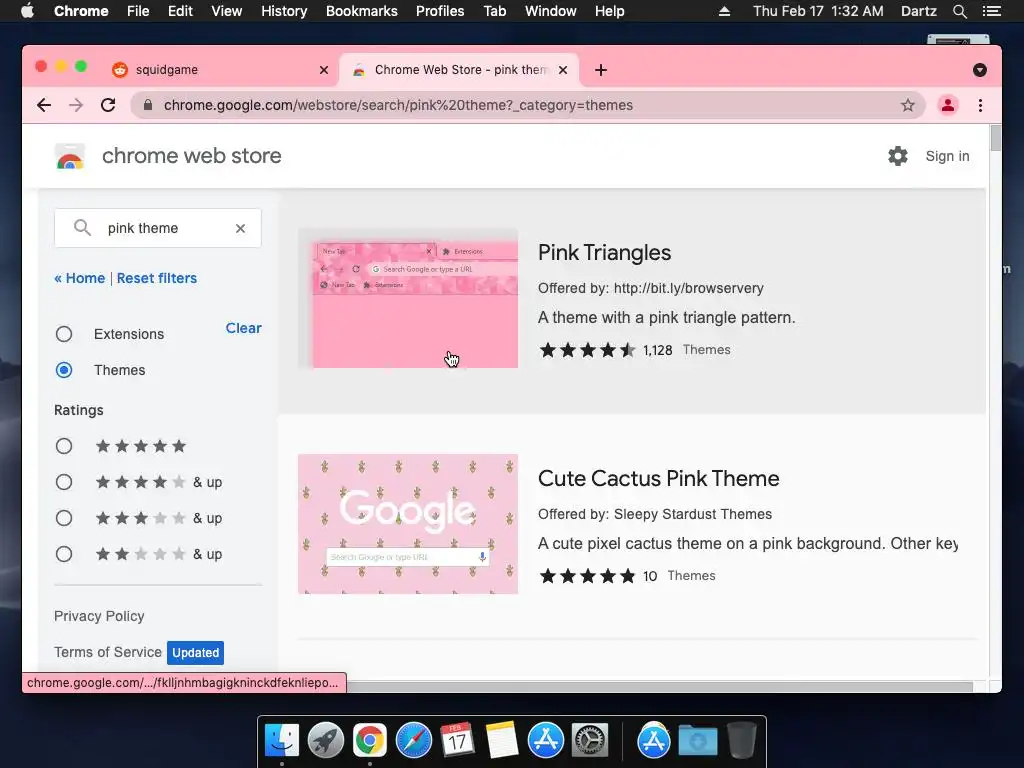
Task: Open the Privacy Policy link
Action: pyautogui.click(x=99, y=616)
